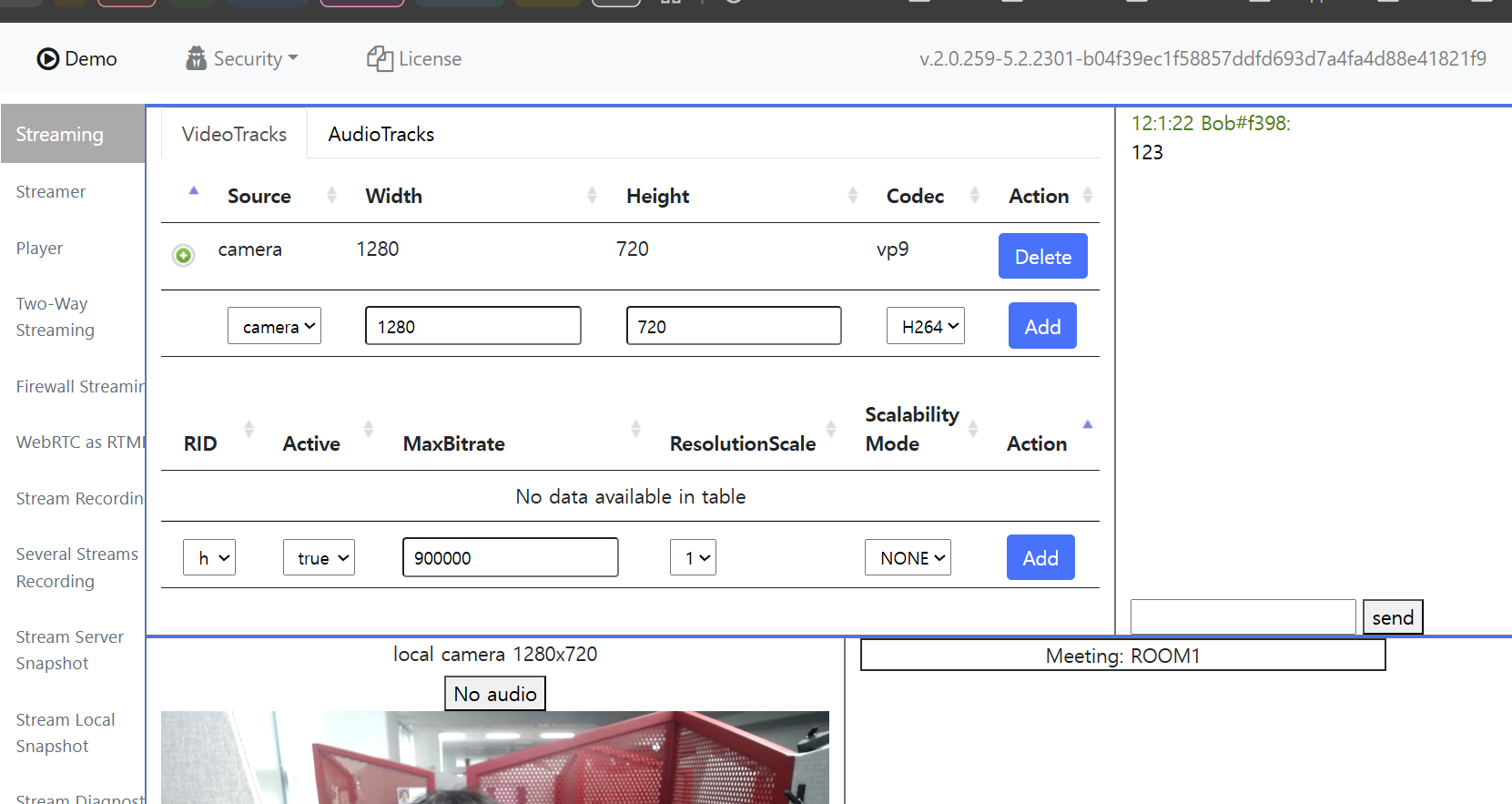The width and height of the screenshot is (1512, 804).
Task: Focus the height input field 720
Action: (x=734, y=326)
